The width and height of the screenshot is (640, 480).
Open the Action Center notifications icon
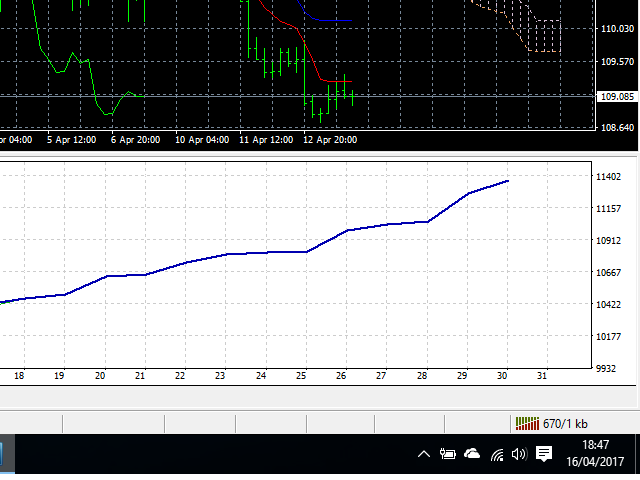(544, 454)
